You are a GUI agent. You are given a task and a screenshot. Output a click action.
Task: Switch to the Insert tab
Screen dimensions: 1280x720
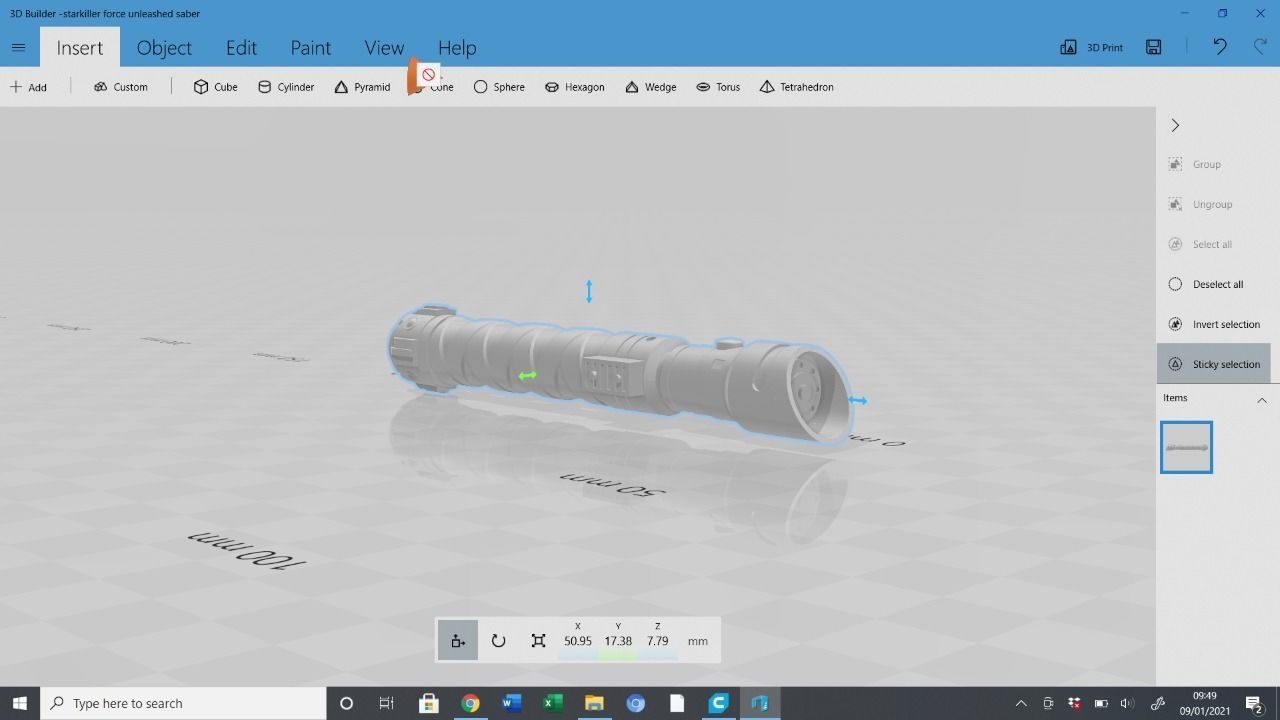pyautogui.click(x=79, y=47)
